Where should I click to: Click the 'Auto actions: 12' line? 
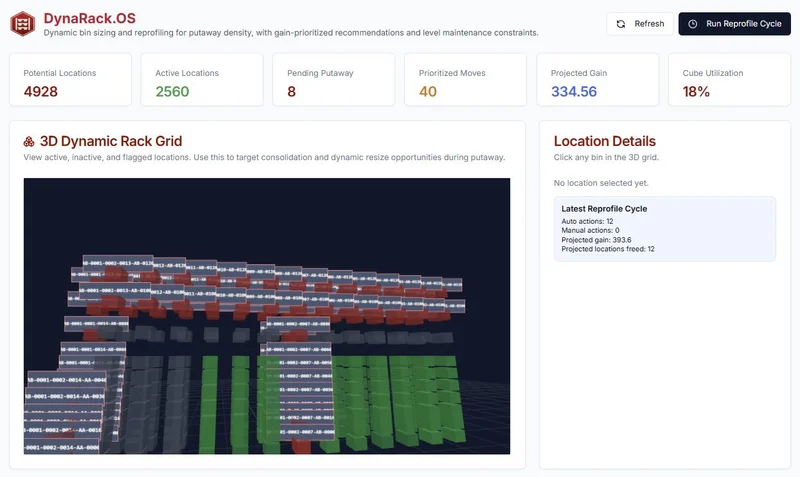pyautogui.click(x=587, y=221)
